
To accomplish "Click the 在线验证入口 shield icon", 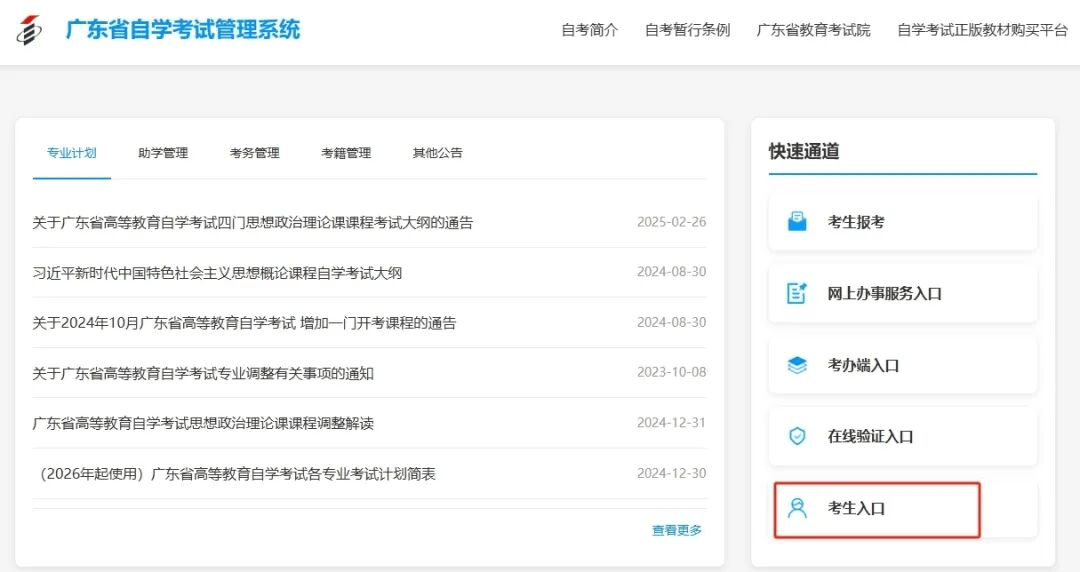I will pyautogui.click(x=797, y=436).
